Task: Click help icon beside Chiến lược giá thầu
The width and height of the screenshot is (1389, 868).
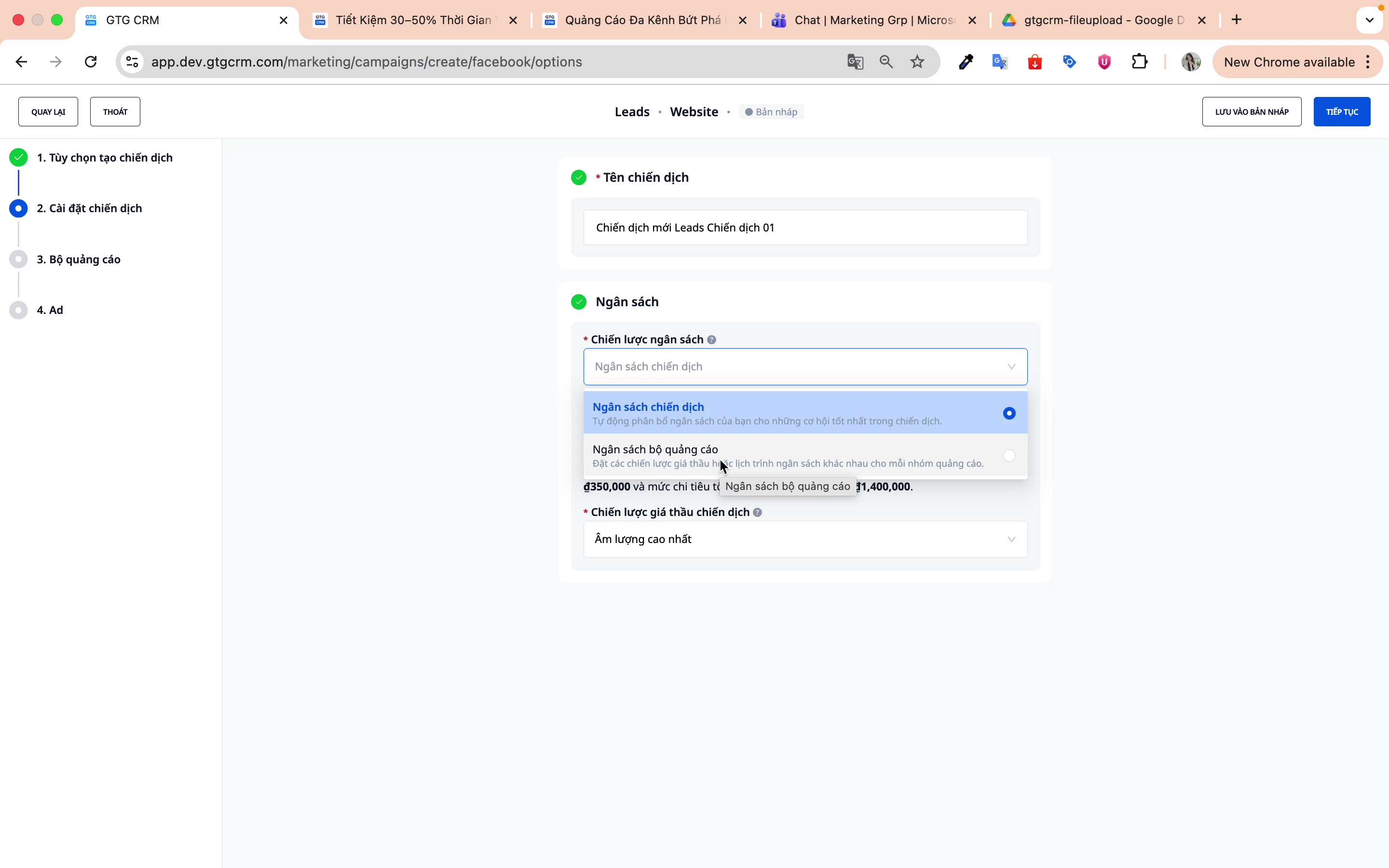Action: [758, 513]
